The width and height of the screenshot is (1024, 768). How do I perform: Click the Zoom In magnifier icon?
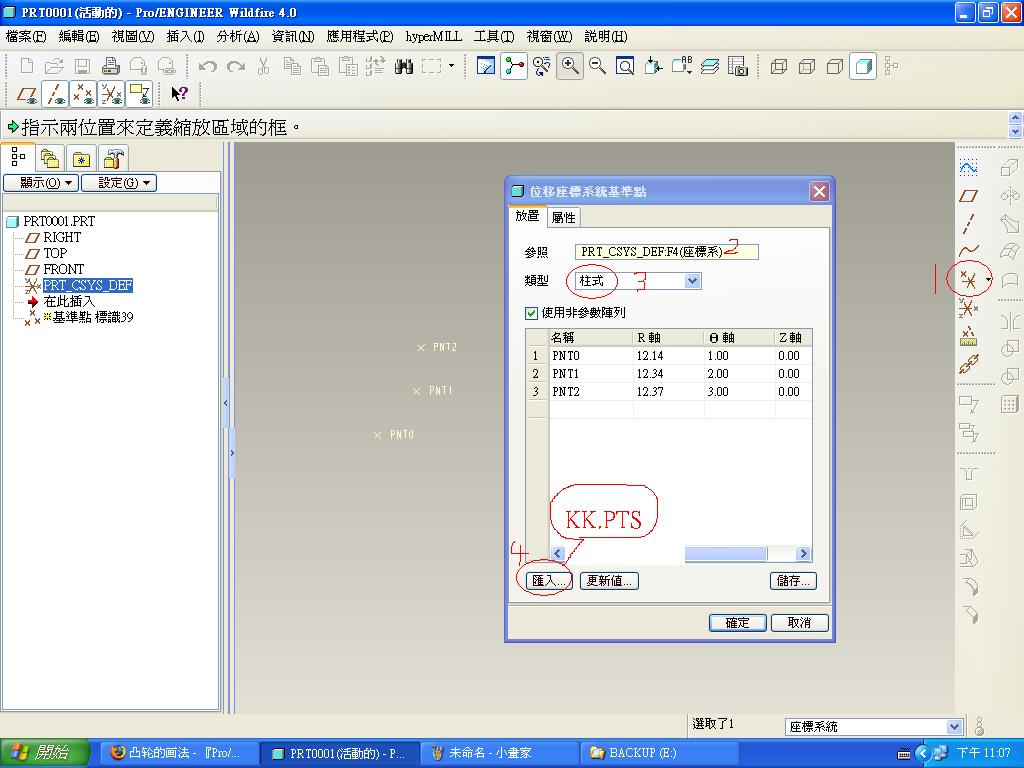(569, 66)
